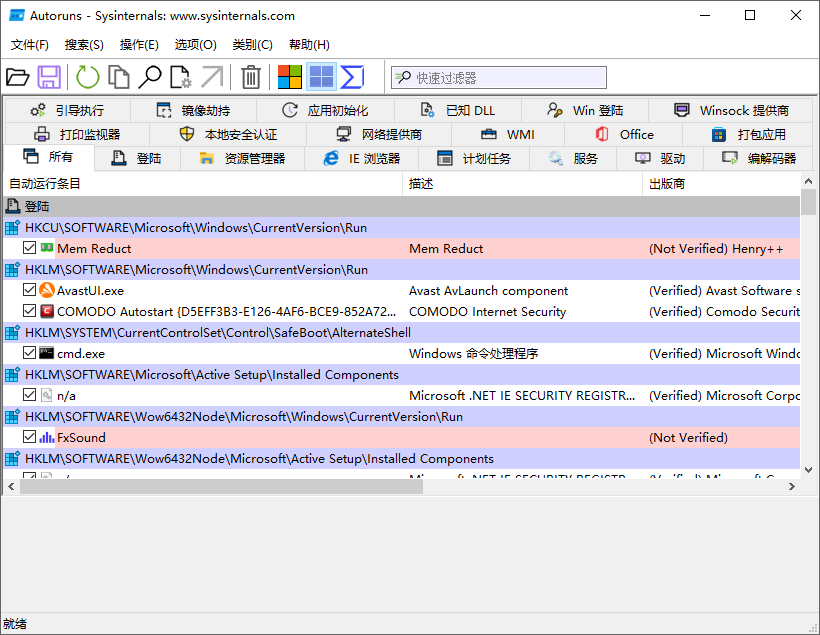
Task: Toggle the blue Windows entries filter icon
Action: [x=321, y=77]
